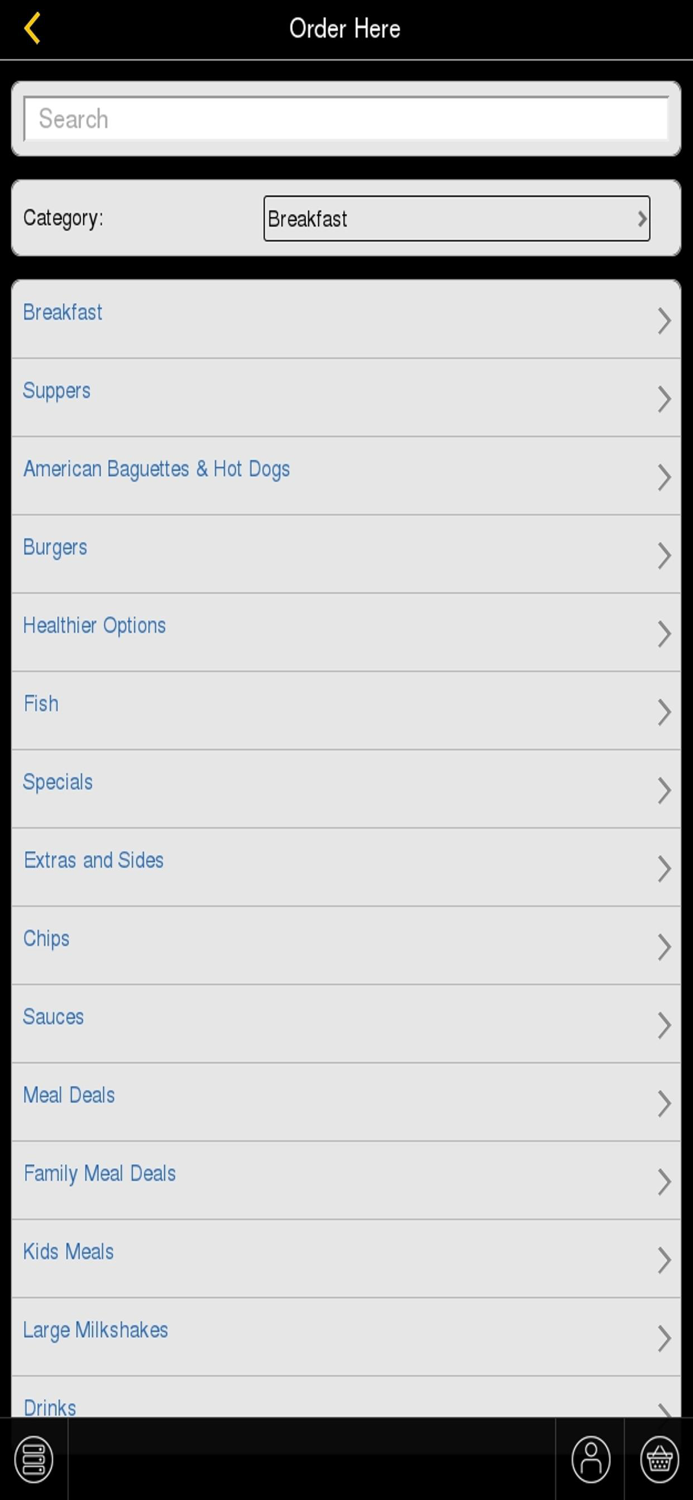Click the Search input field

346,119
